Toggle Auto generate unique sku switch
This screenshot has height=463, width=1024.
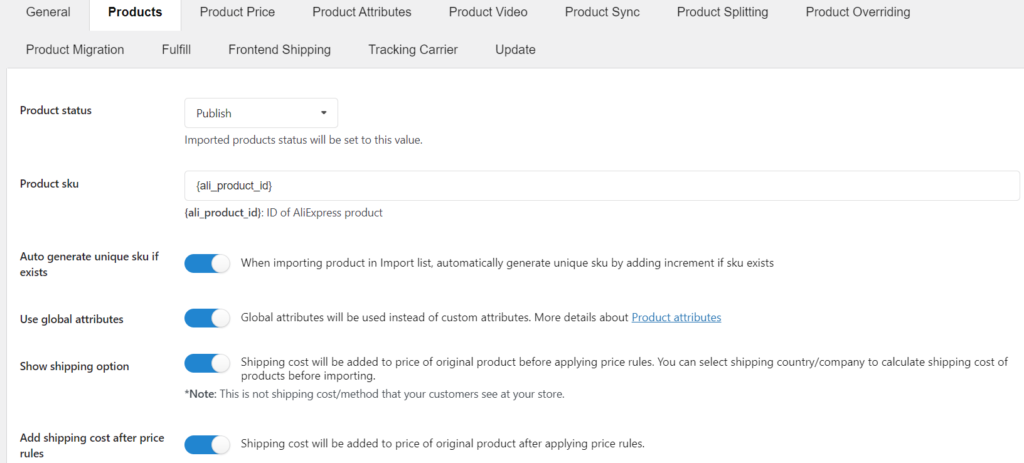207,264
